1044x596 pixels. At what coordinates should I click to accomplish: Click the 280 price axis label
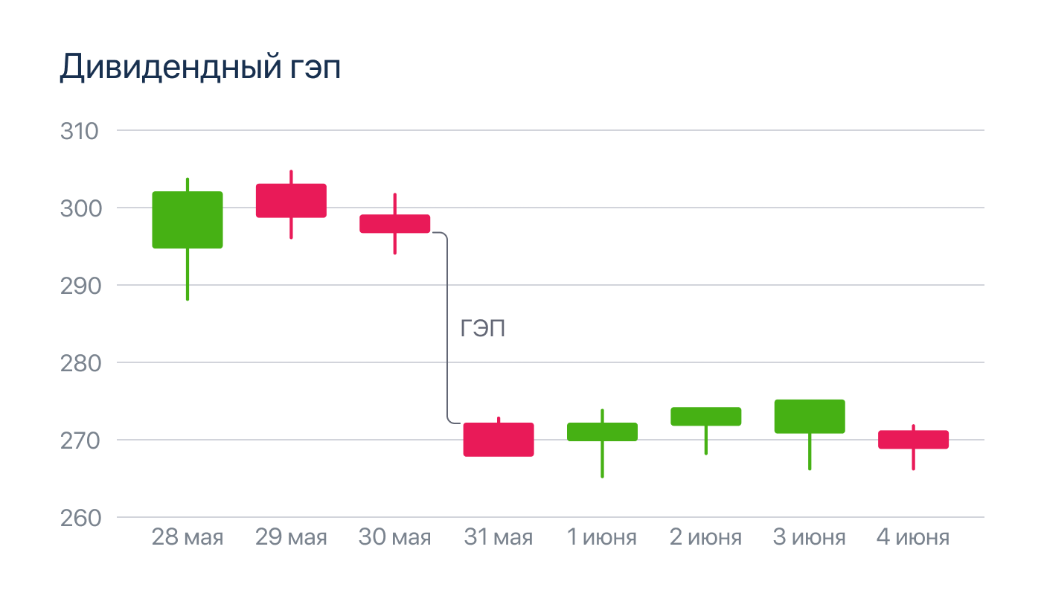(x=83, y=363)
